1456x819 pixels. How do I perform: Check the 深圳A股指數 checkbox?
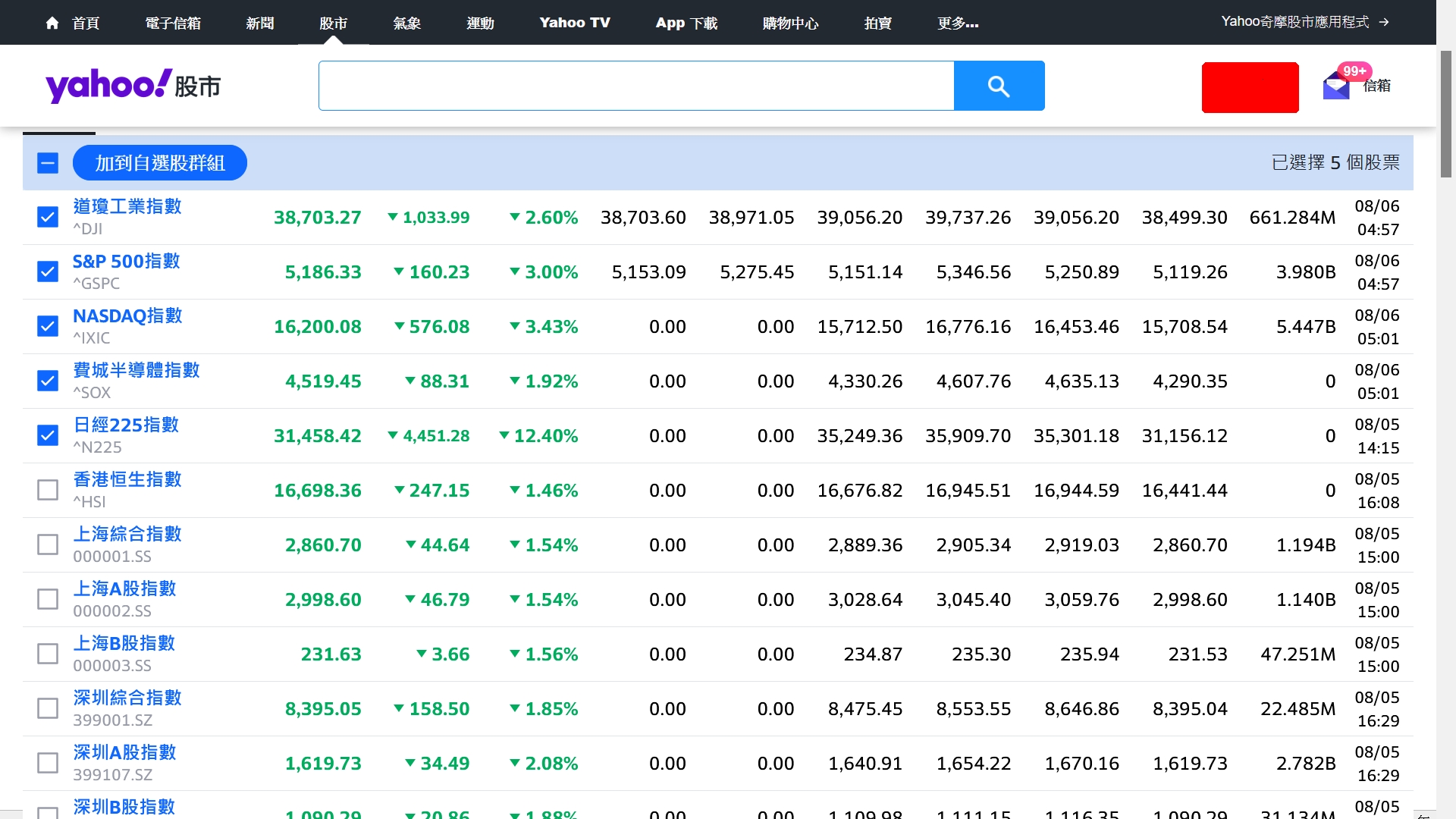point(48,763)
